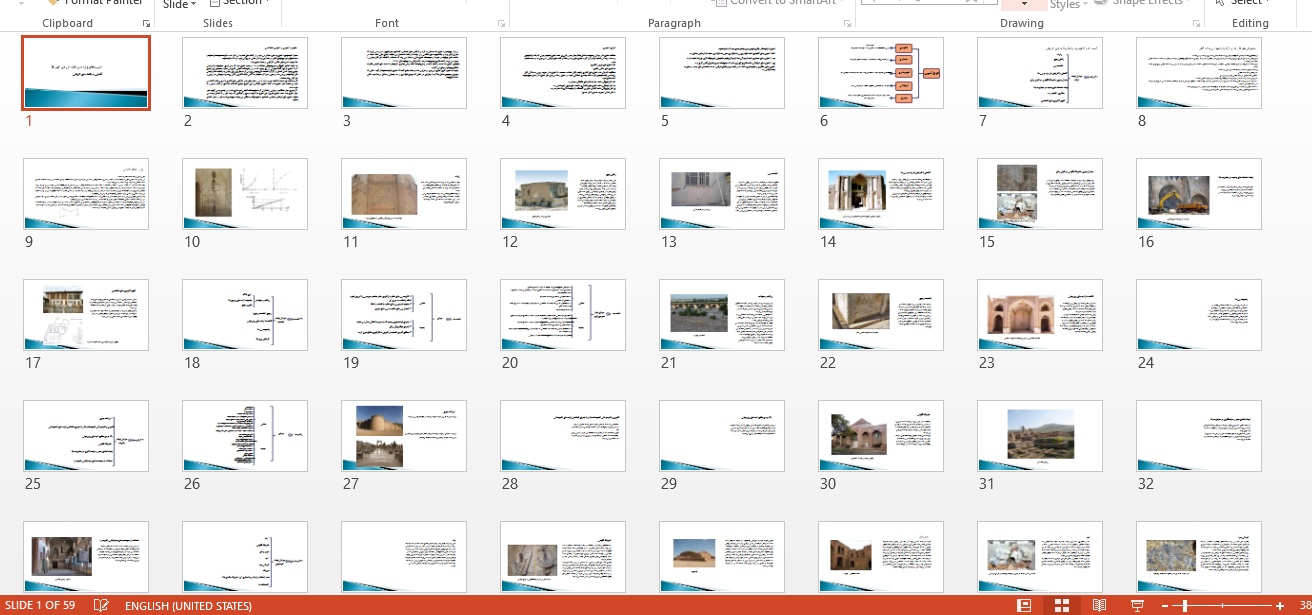
Task: Select slide 17 thumbnail
Action: [86, 315]
